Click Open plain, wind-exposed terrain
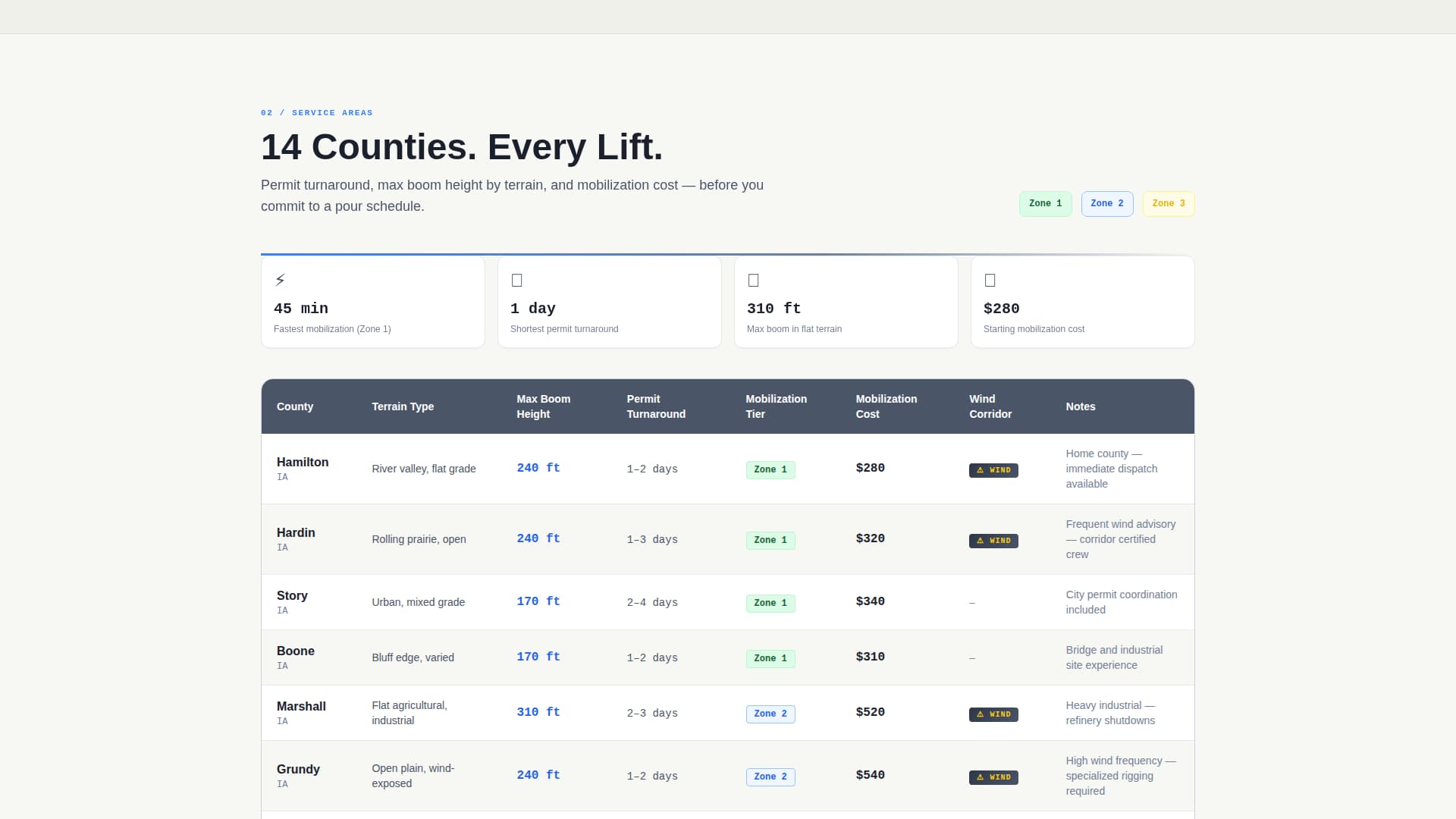Screen dimensions: 1456x819 click(413, 777)
